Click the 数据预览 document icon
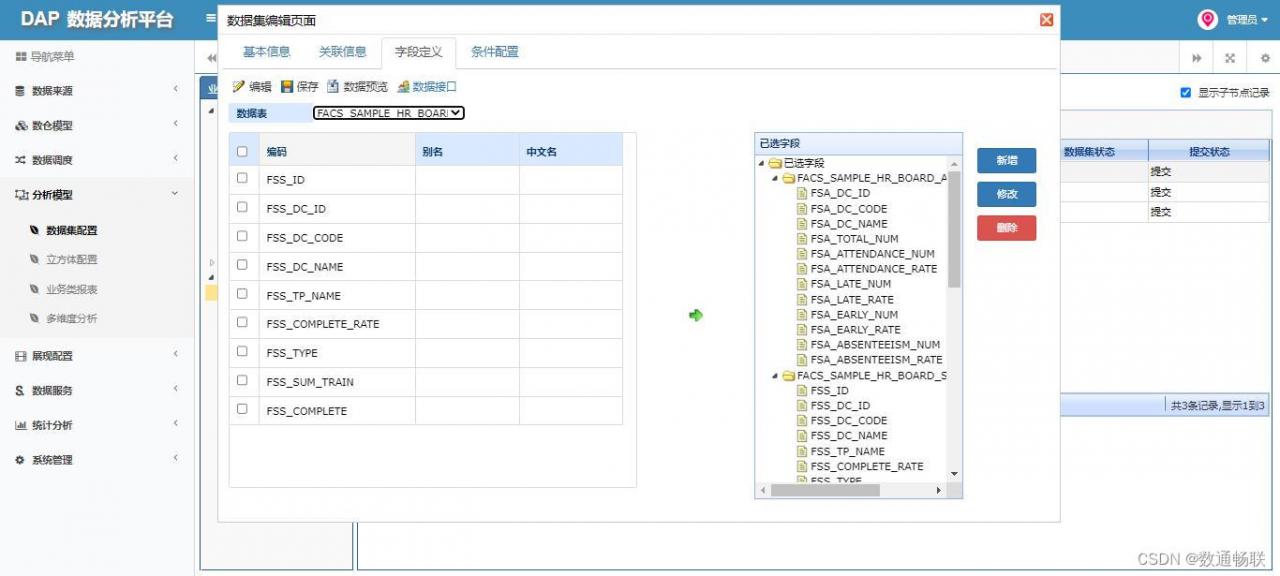 coord(333,87)
